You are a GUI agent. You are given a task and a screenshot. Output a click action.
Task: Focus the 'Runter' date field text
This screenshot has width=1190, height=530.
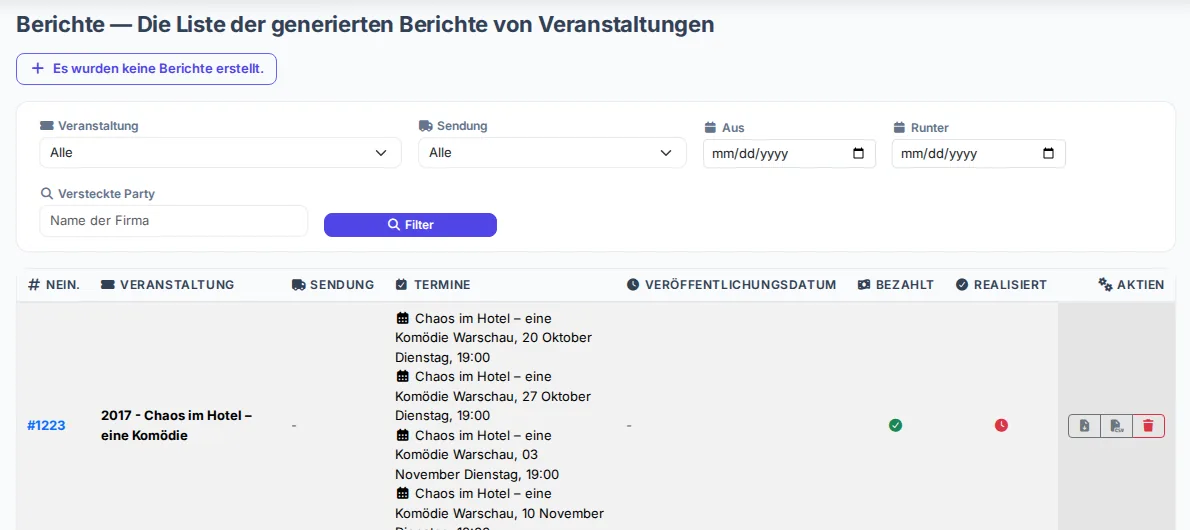pos(938,153)
